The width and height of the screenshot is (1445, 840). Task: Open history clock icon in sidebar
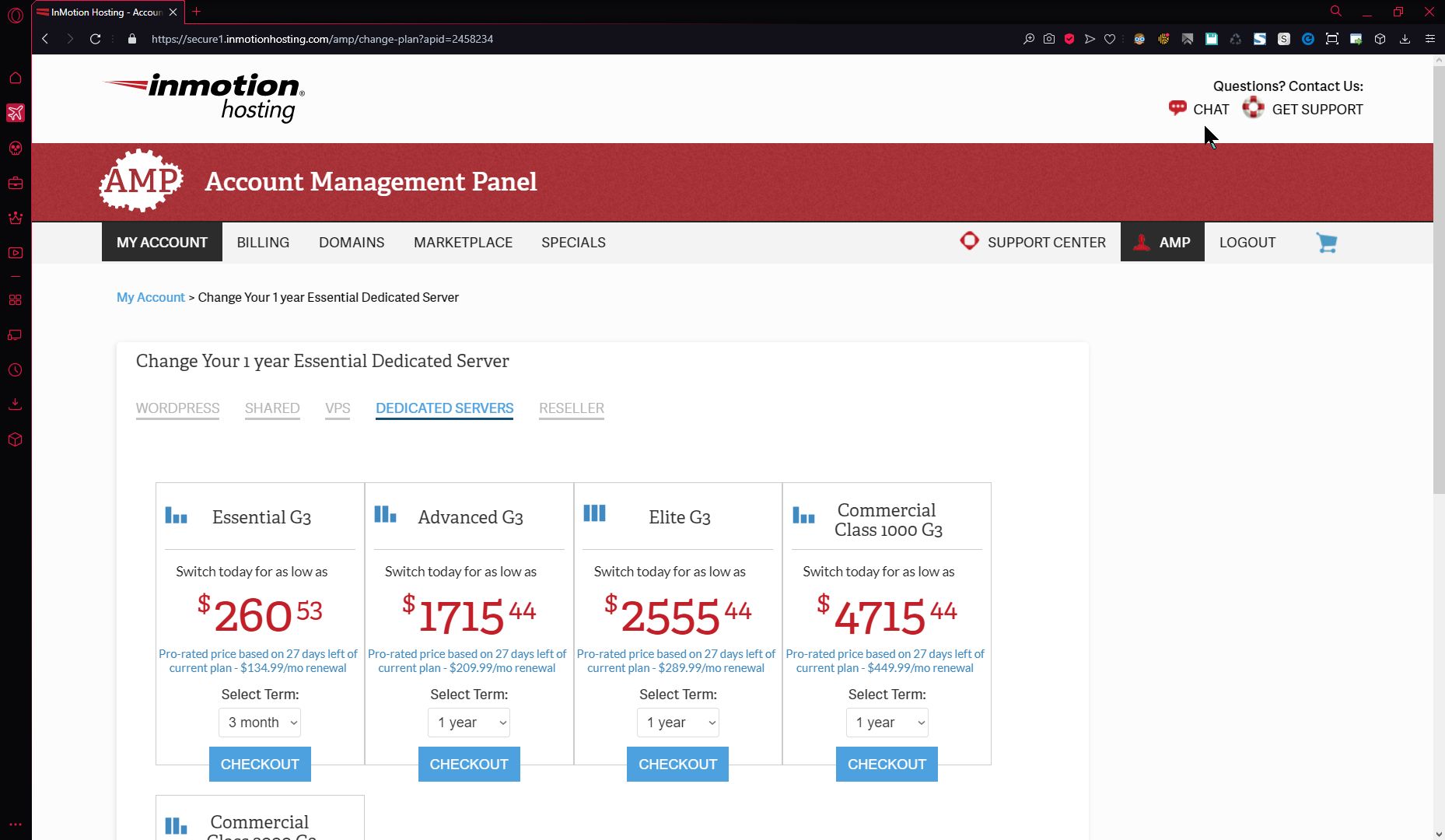pyautogui.click(x=15, y=370)
